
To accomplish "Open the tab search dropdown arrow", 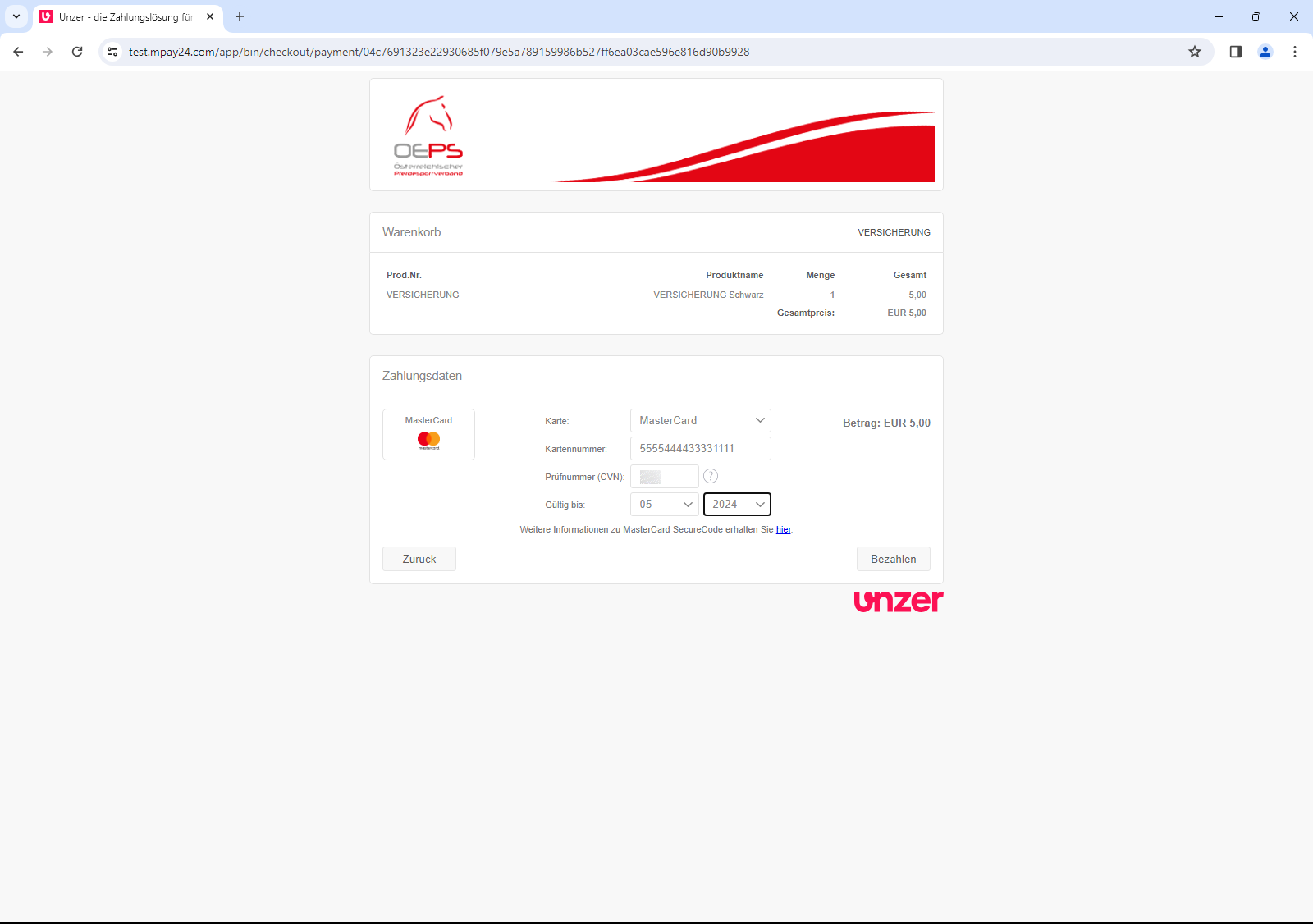I will pyautogui.click(x=16, y=16).
